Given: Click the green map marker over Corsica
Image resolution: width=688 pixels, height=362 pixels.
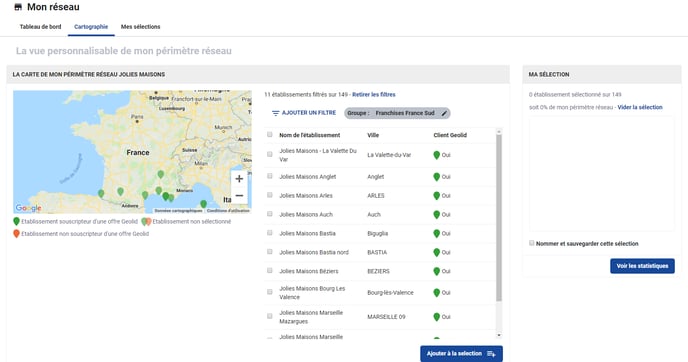Looking at the screenshot, I should point(204,204).
